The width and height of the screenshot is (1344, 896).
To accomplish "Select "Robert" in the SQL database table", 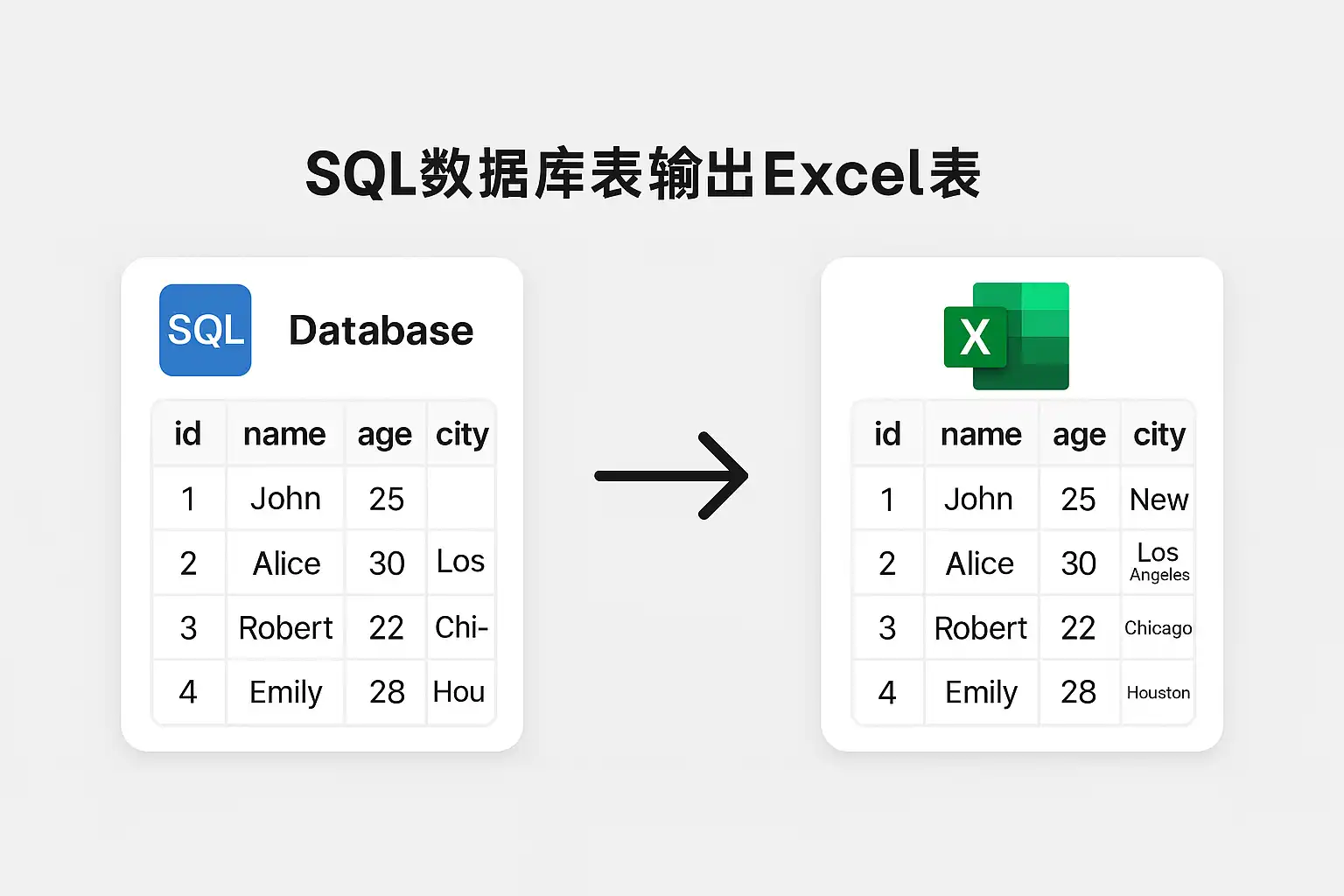I will [285, 628].
